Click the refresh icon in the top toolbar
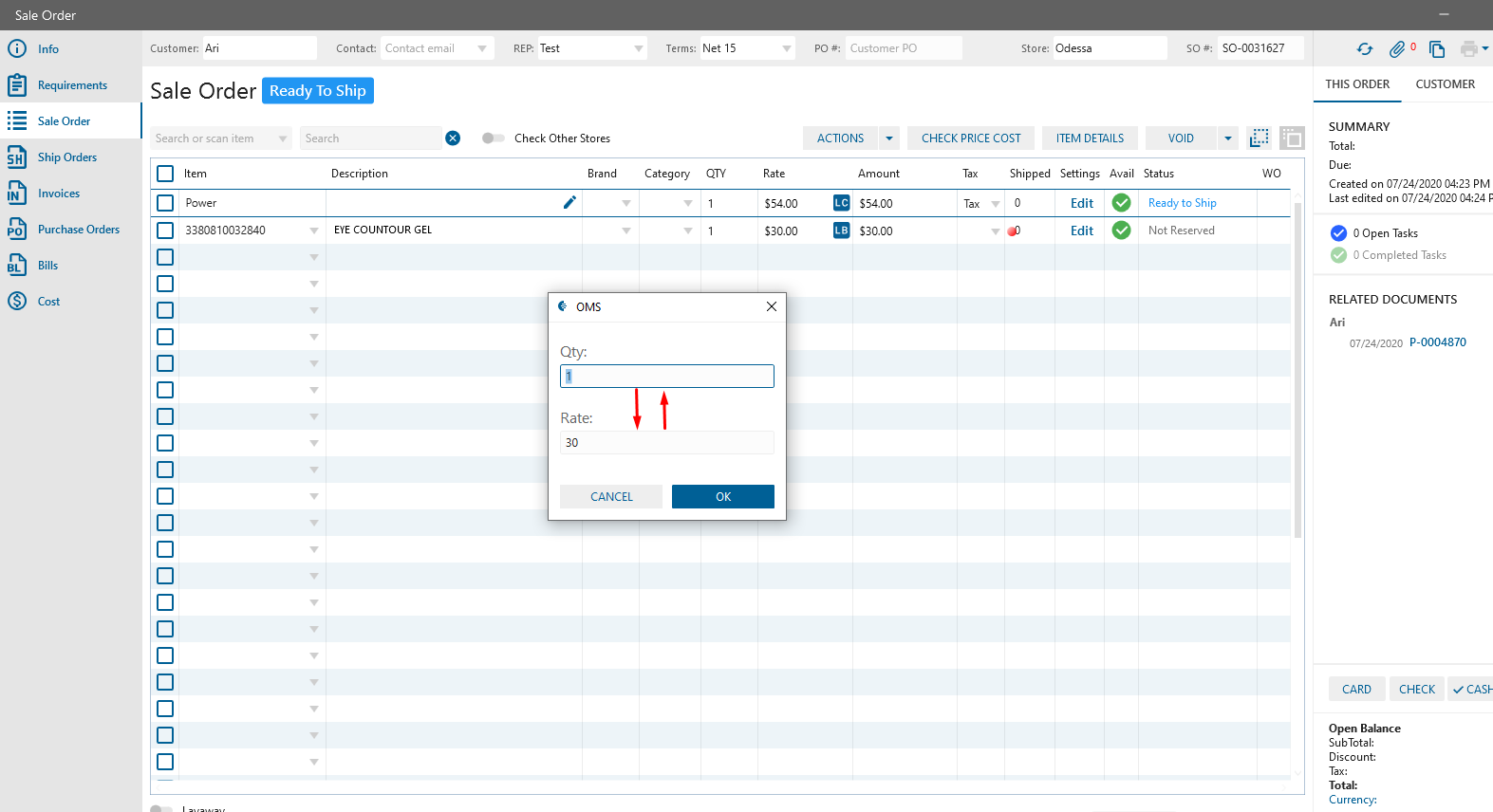The width and height of the screenshot is (1493, 812). [1365, 49]
